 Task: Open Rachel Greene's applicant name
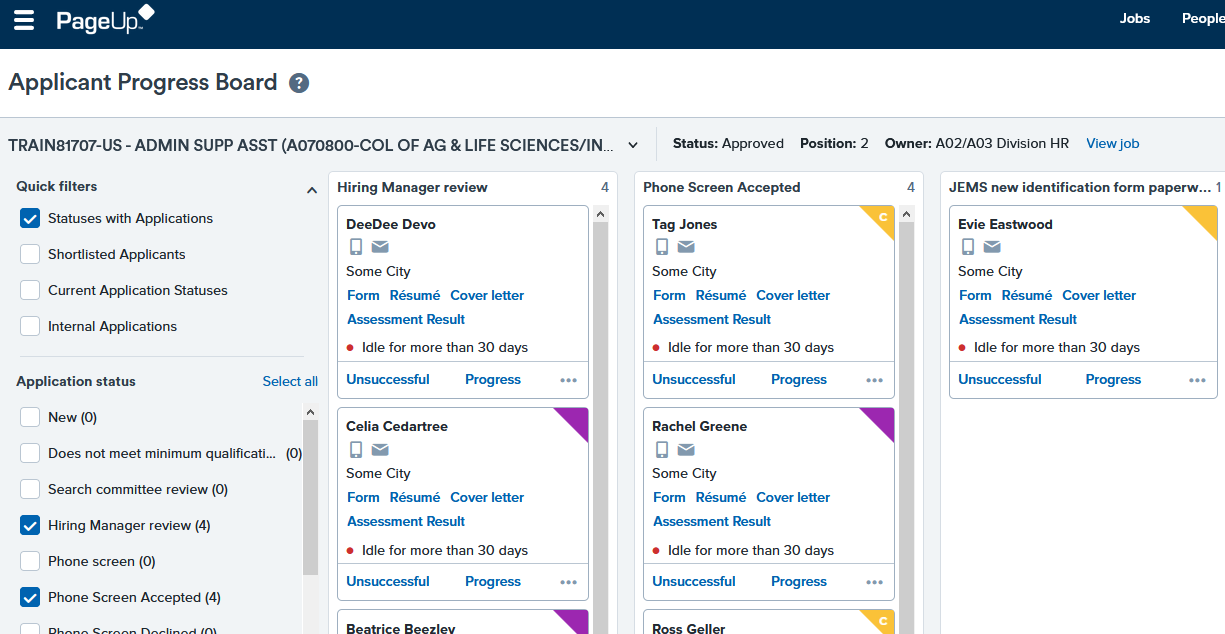click(x=700, y=427)
